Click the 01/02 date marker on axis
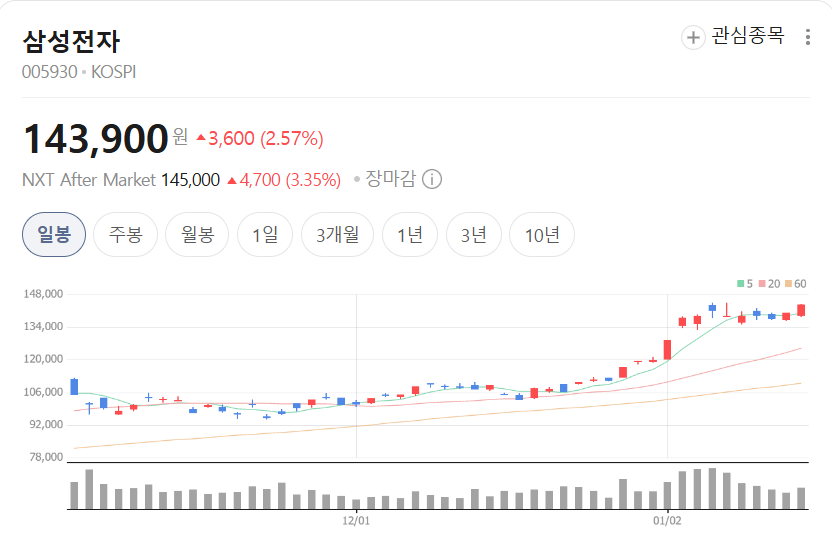This screenshot has width=832, height=536. coord(667,521)
